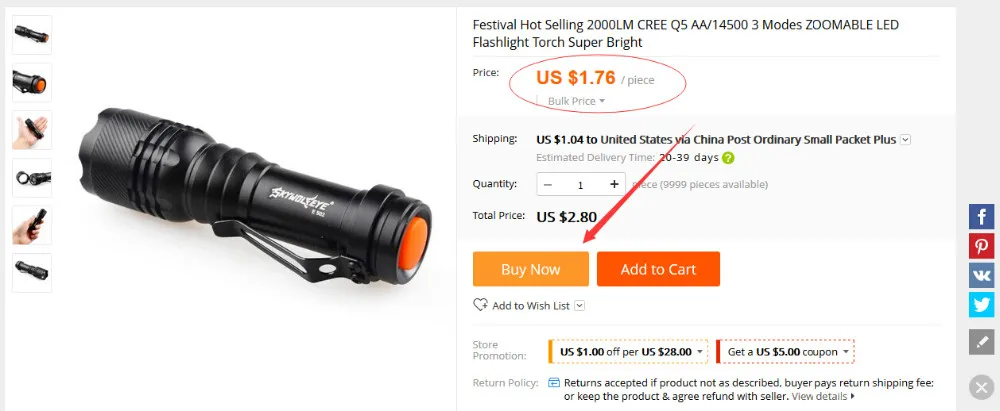Screen dimensions: 1000x411
Task: Open US $1.00 off per $28.00 promotion
Action: 628,352
